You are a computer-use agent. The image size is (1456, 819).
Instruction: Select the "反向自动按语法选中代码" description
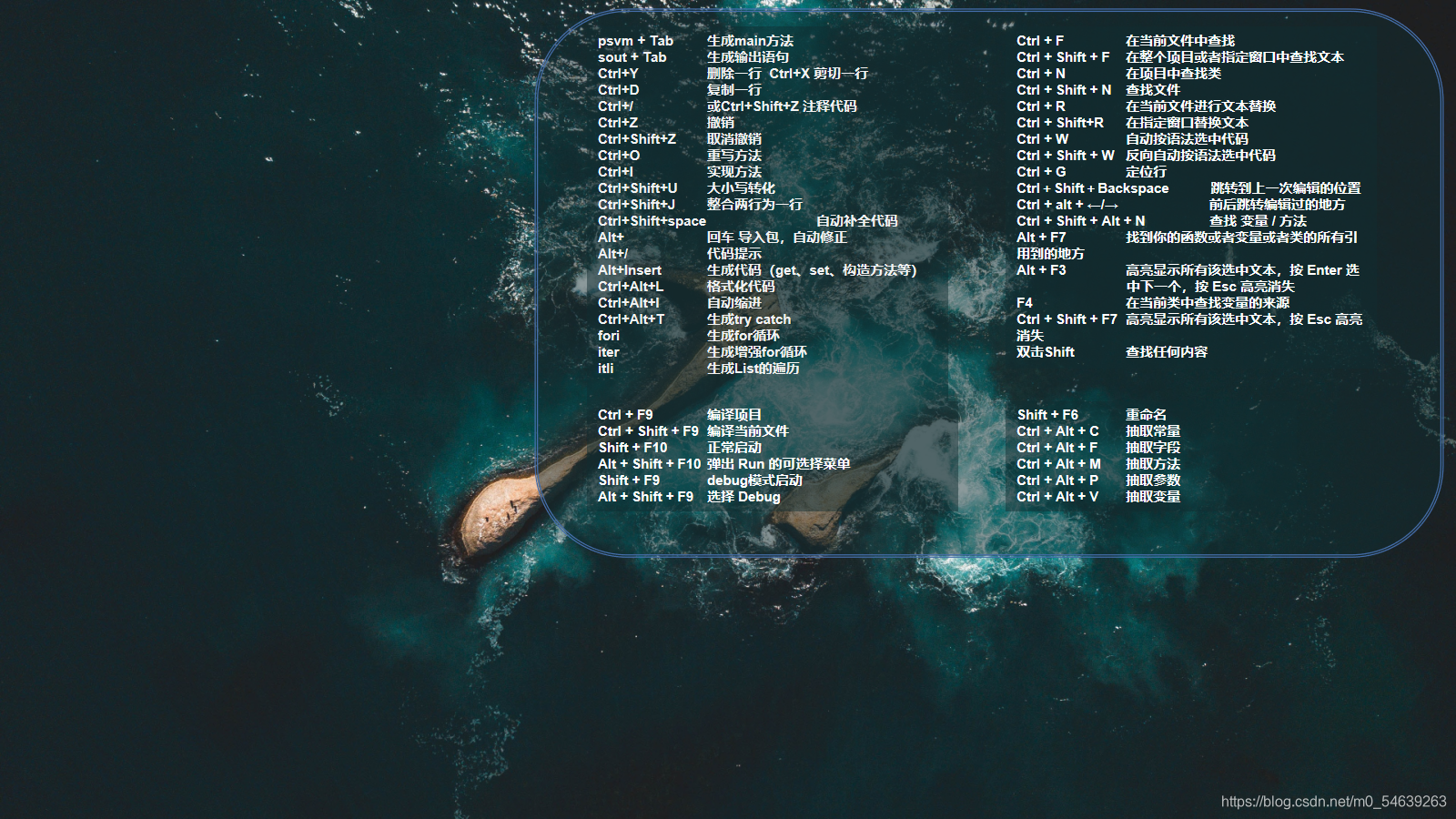1200,156
